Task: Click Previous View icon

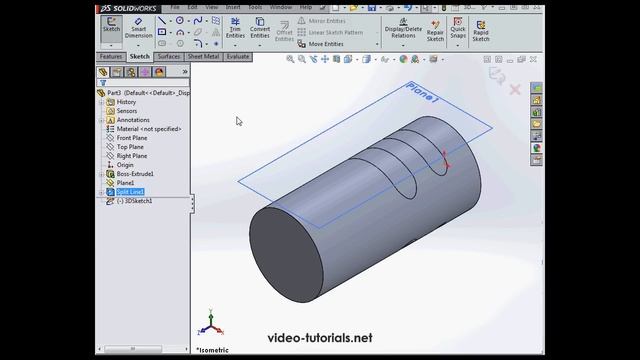Action: (x=313, y=59)
